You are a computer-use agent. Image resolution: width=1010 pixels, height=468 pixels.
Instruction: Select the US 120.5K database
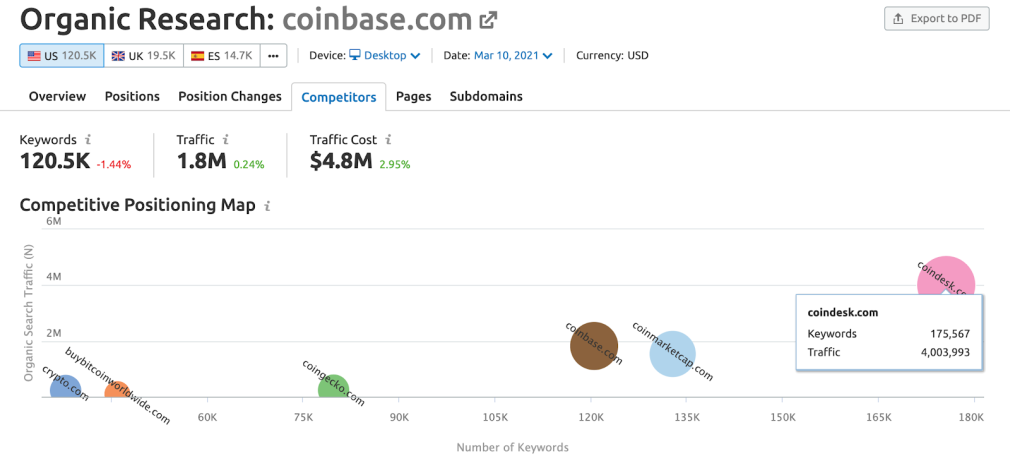[62, 56]
